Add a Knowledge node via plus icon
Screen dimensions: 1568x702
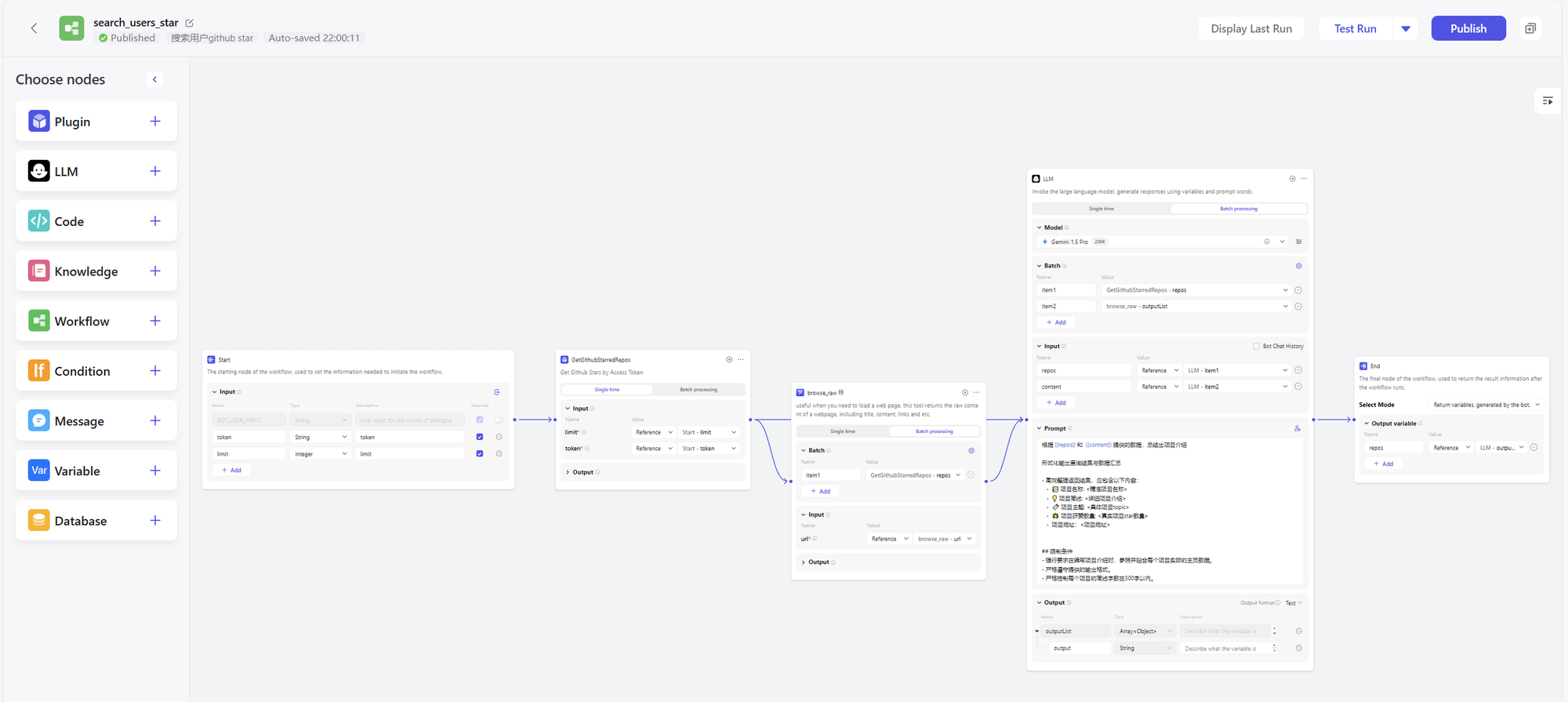click(155, 271)
